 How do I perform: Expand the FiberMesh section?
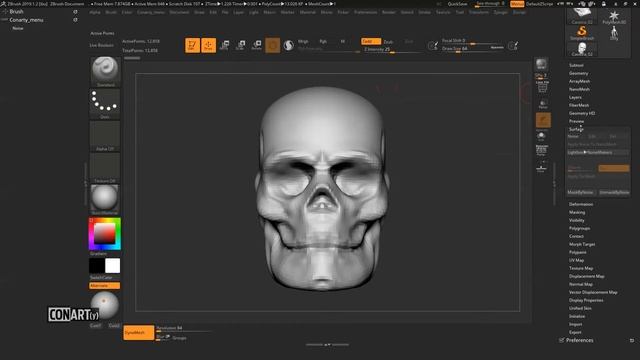tap(579, 105)
